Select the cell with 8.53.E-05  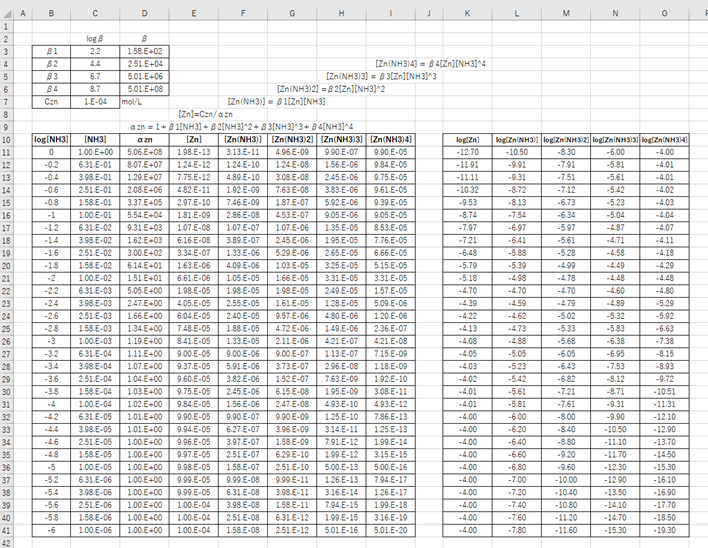(391, 228)
